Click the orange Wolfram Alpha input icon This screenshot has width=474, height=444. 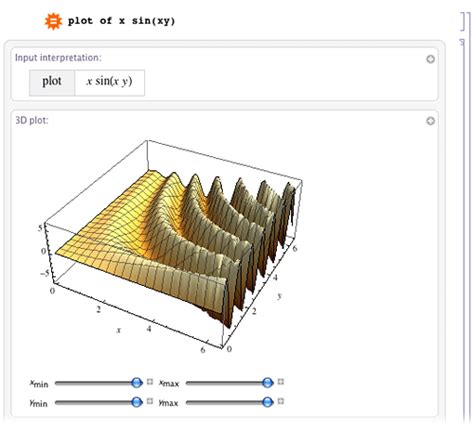[x=53, y=21]
